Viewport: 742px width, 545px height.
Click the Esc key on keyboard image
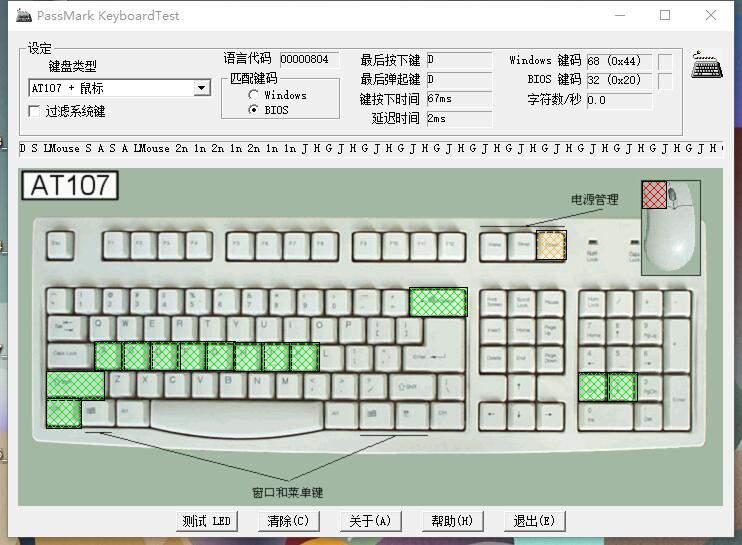coord(60,245)
